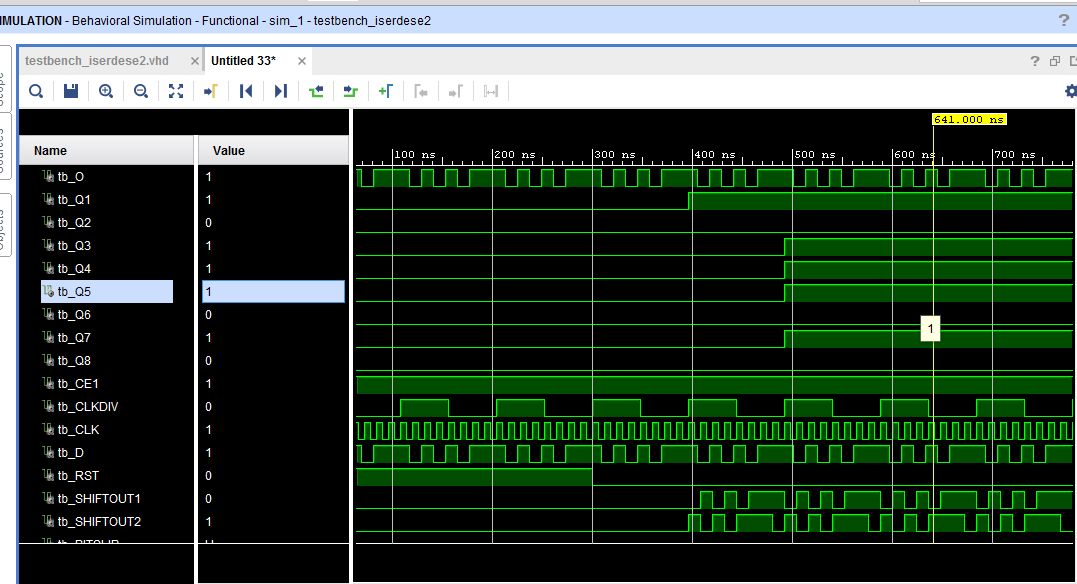Select the tb_Q2 signal
1077x584 pixels.
click(73, 223)
